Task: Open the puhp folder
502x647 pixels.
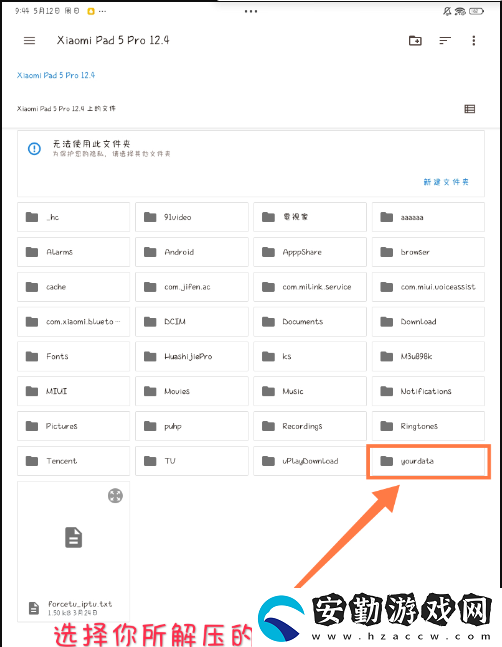Action: (192, 426)
